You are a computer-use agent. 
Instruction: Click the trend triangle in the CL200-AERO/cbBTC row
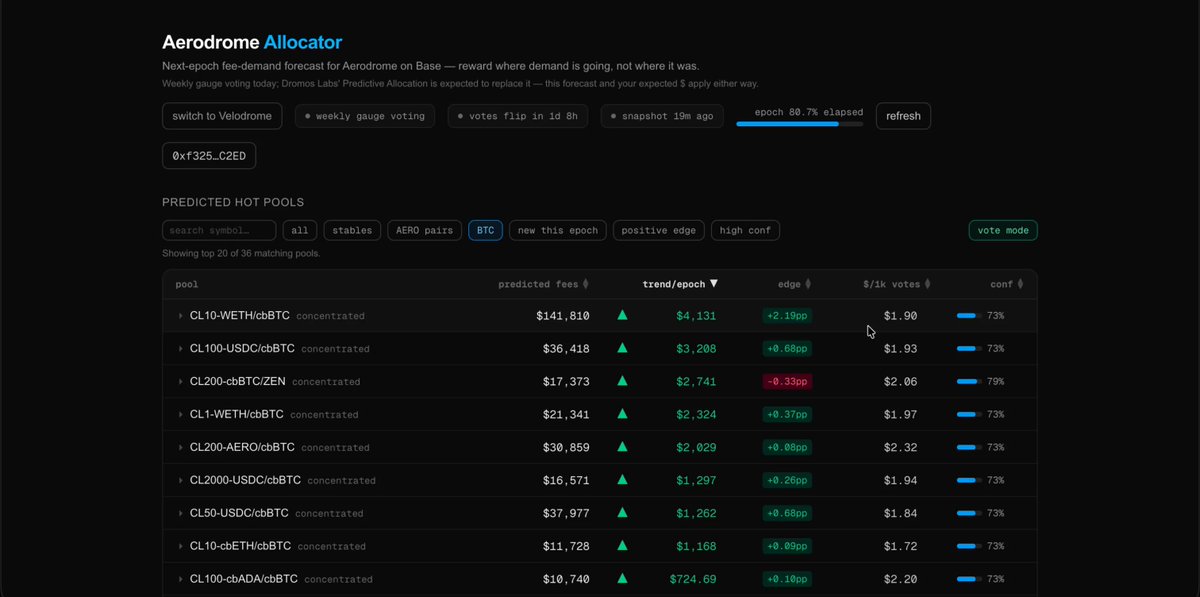622,447
